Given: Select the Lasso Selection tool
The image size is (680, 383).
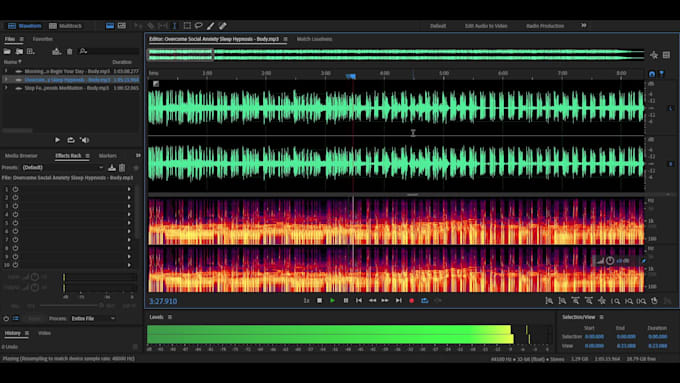Looking at the screenshot, I should pos(199,26).
